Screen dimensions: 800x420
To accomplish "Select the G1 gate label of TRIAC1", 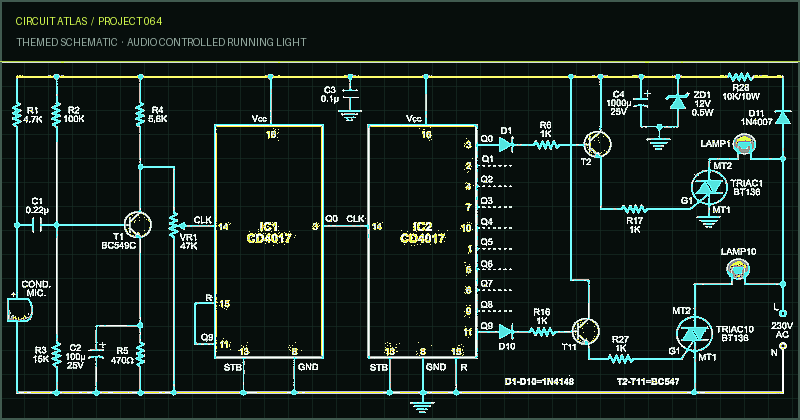I will coord(686,201).
